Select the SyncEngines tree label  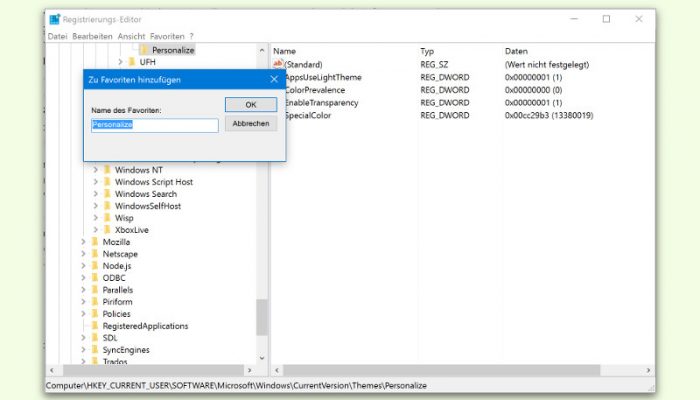point(126,350)
